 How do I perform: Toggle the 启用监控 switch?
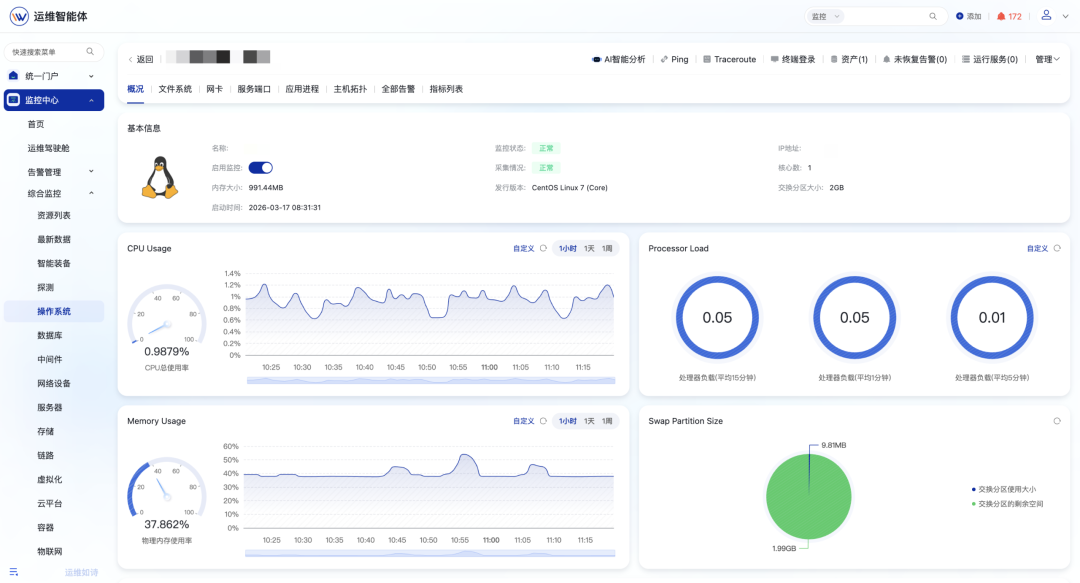click(x=260, y=167)
